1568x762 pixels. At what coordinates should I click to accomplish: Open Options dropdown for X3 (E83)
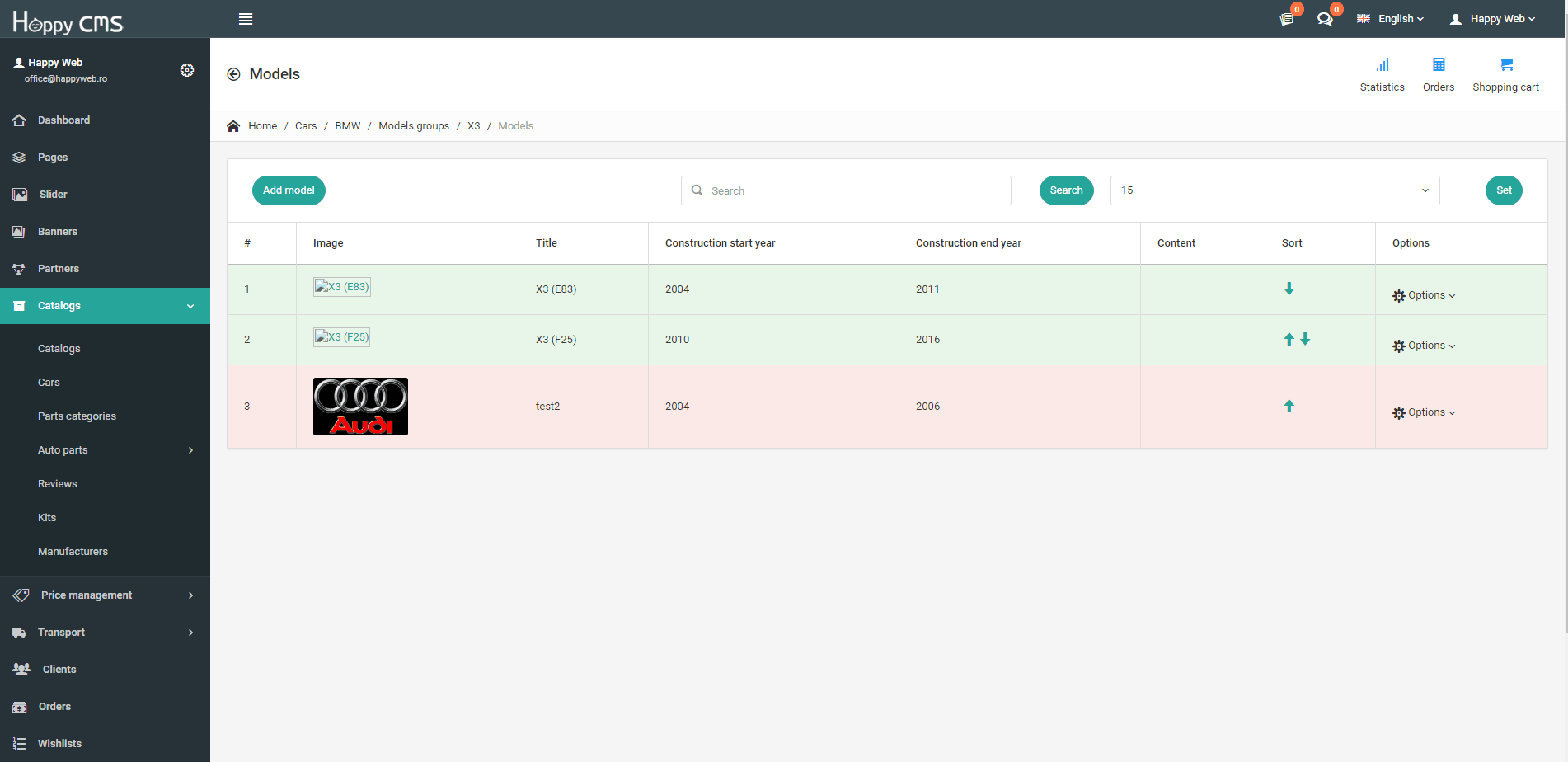pos(1424,295)
